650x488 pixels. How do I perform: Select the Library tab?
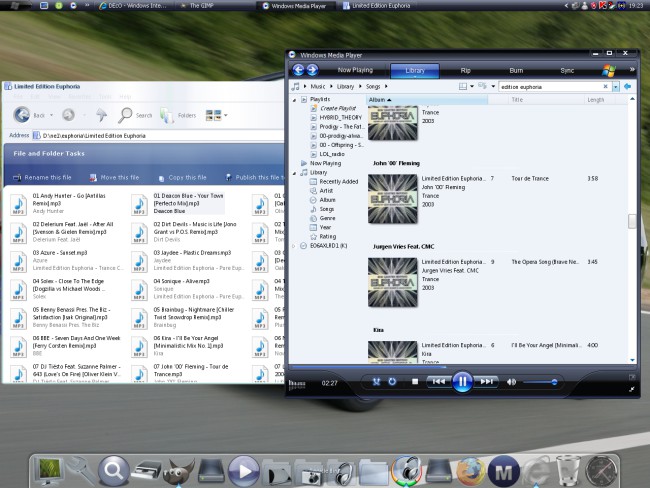click(x=415, y=70)
